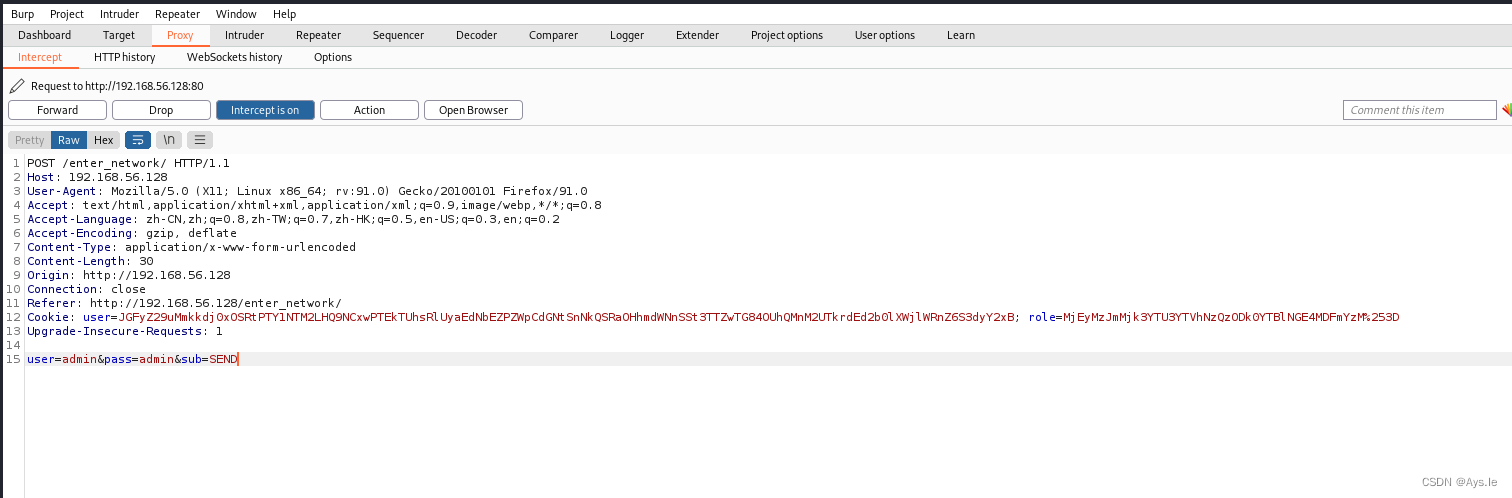Open the Repeater menu in menu bar
Image resolution: width=1512 pixels, height=498 pixels.
177,14
